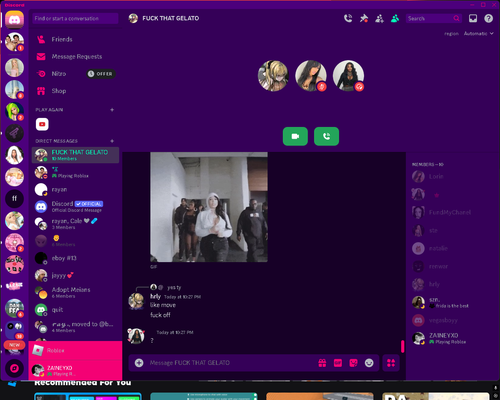Open Discord home direct messages icon
The image size is (500, 400).
pos(14,19)
